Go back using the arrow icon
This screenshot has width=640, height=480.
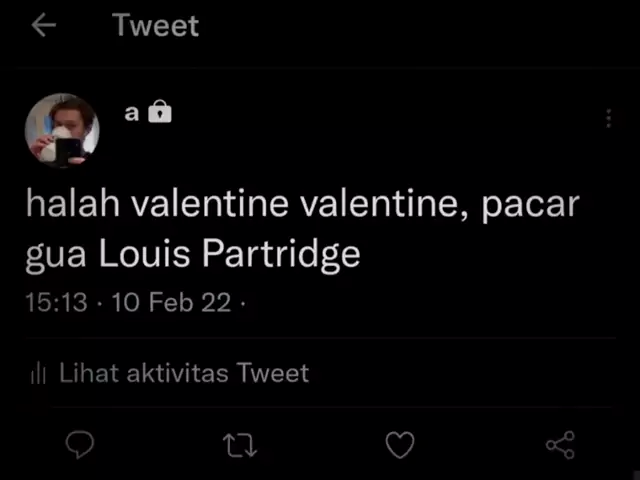coord(44,25)
